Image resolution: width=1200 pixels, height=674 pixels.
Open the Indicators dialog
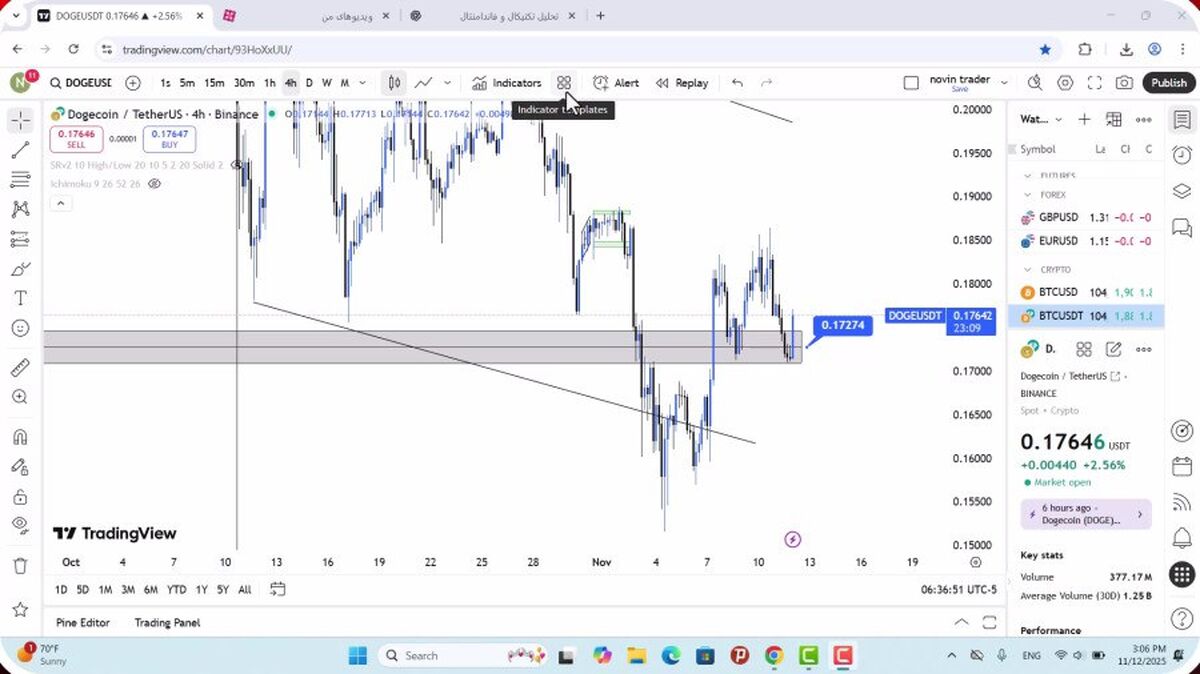(507, 83)
